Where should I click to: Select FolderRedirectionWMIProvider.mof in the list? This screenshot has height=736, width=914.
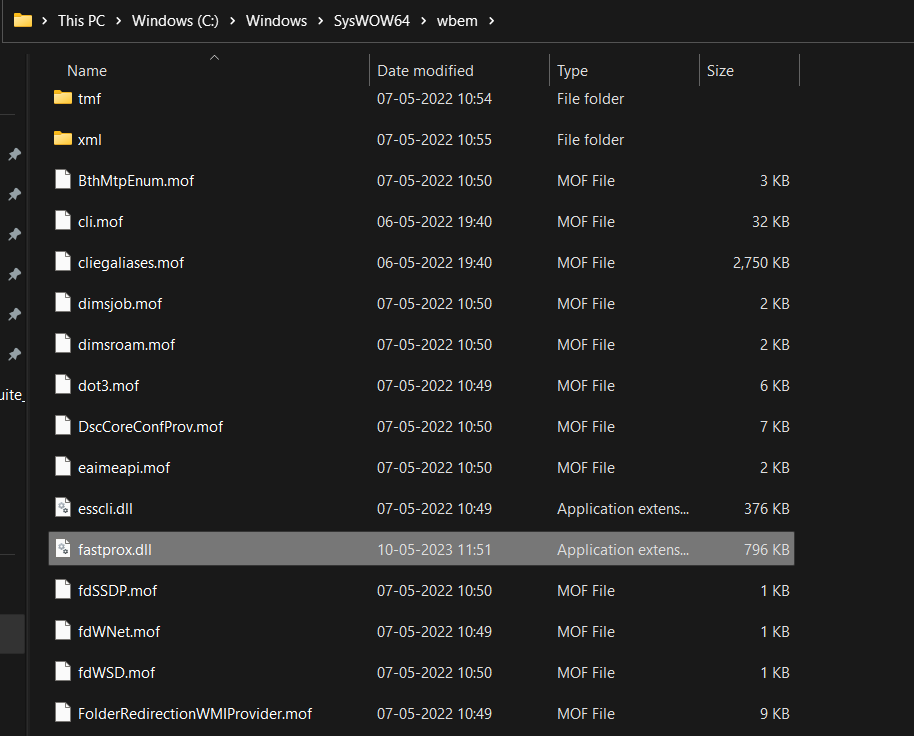click(x=195, y=713)
